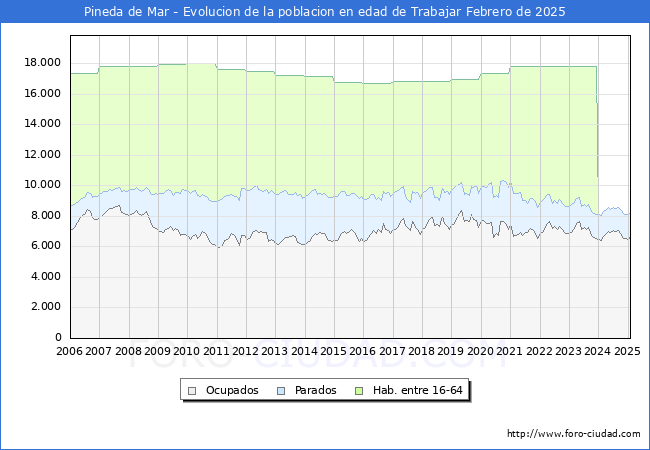Click the 2021 x-axis year label

pos(509,351)
